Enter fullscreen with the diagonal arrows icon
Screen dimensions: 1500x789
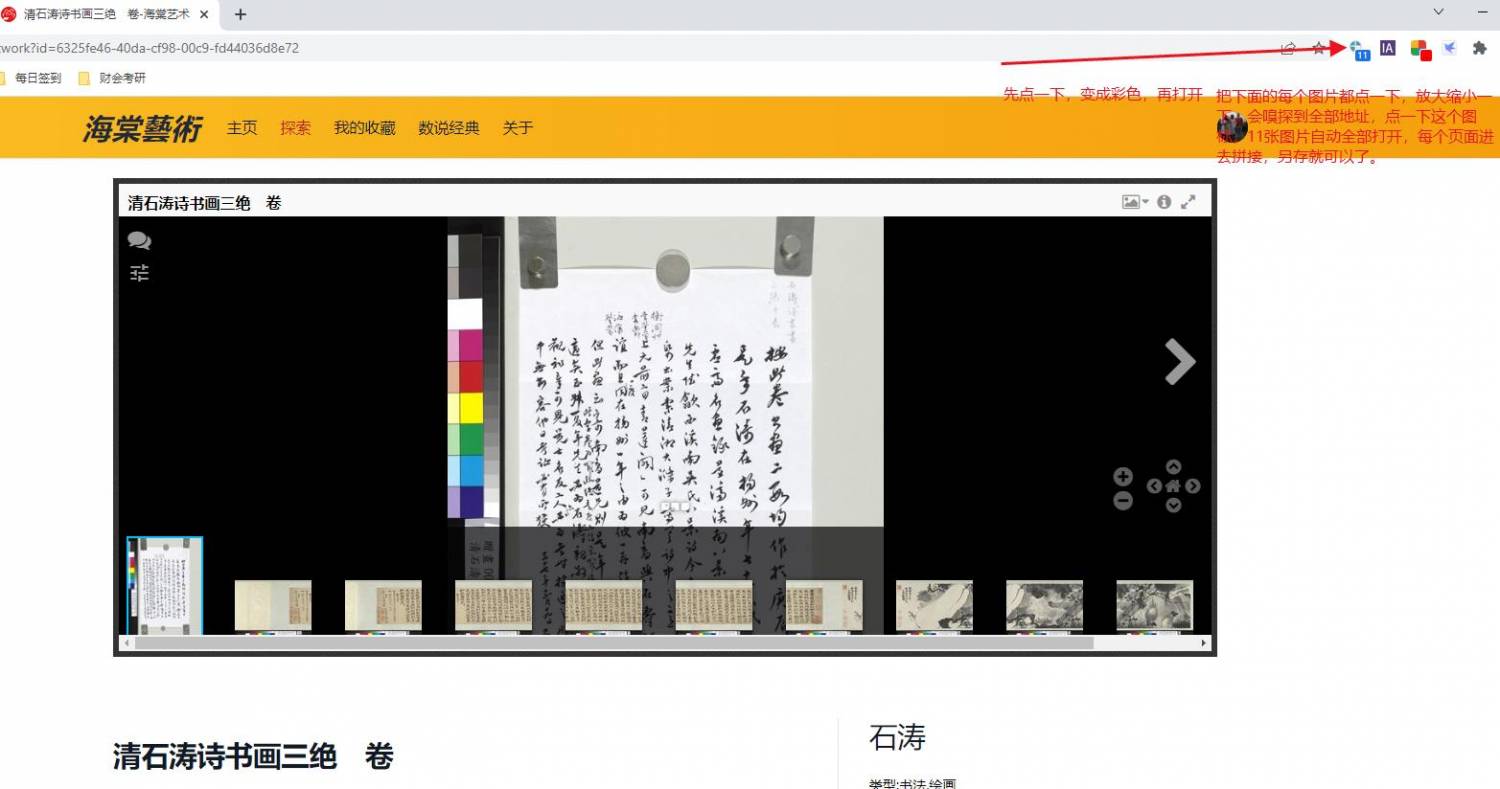(x=1188, y=201)
